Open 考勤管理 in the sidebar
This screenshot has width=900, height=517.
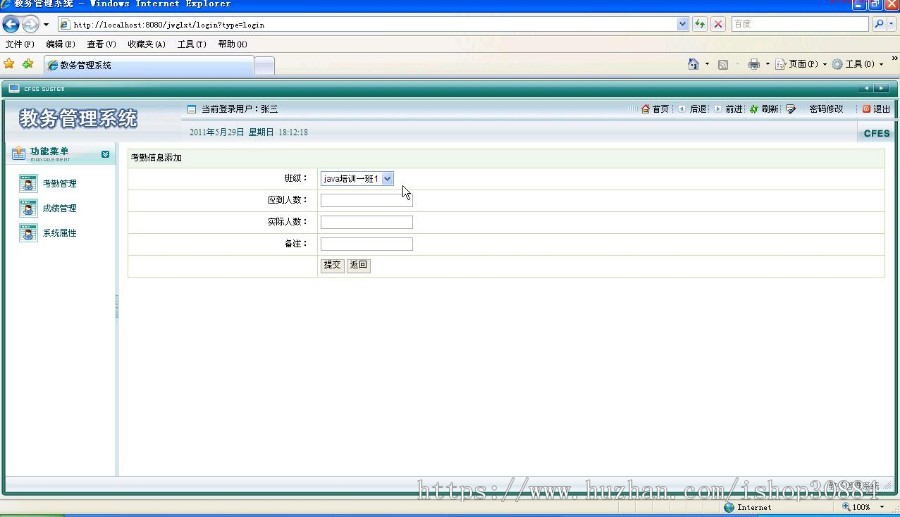coord(60,184)
